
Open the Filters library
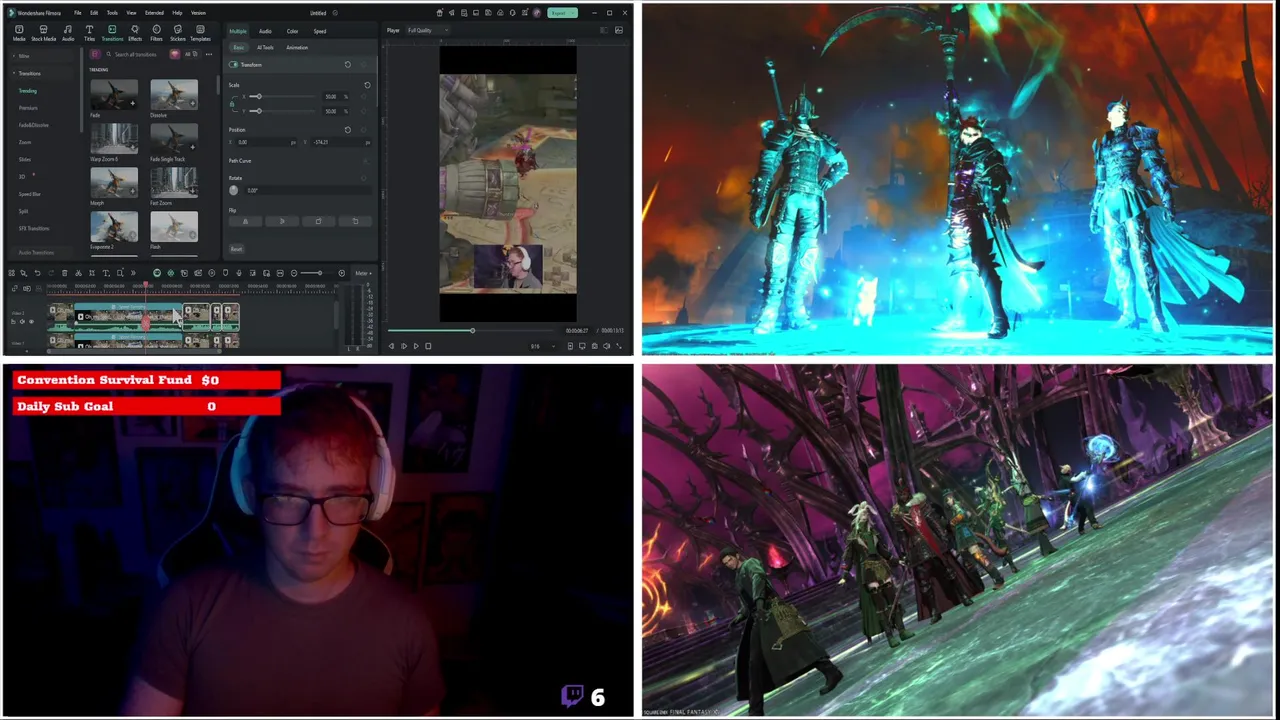156,32
